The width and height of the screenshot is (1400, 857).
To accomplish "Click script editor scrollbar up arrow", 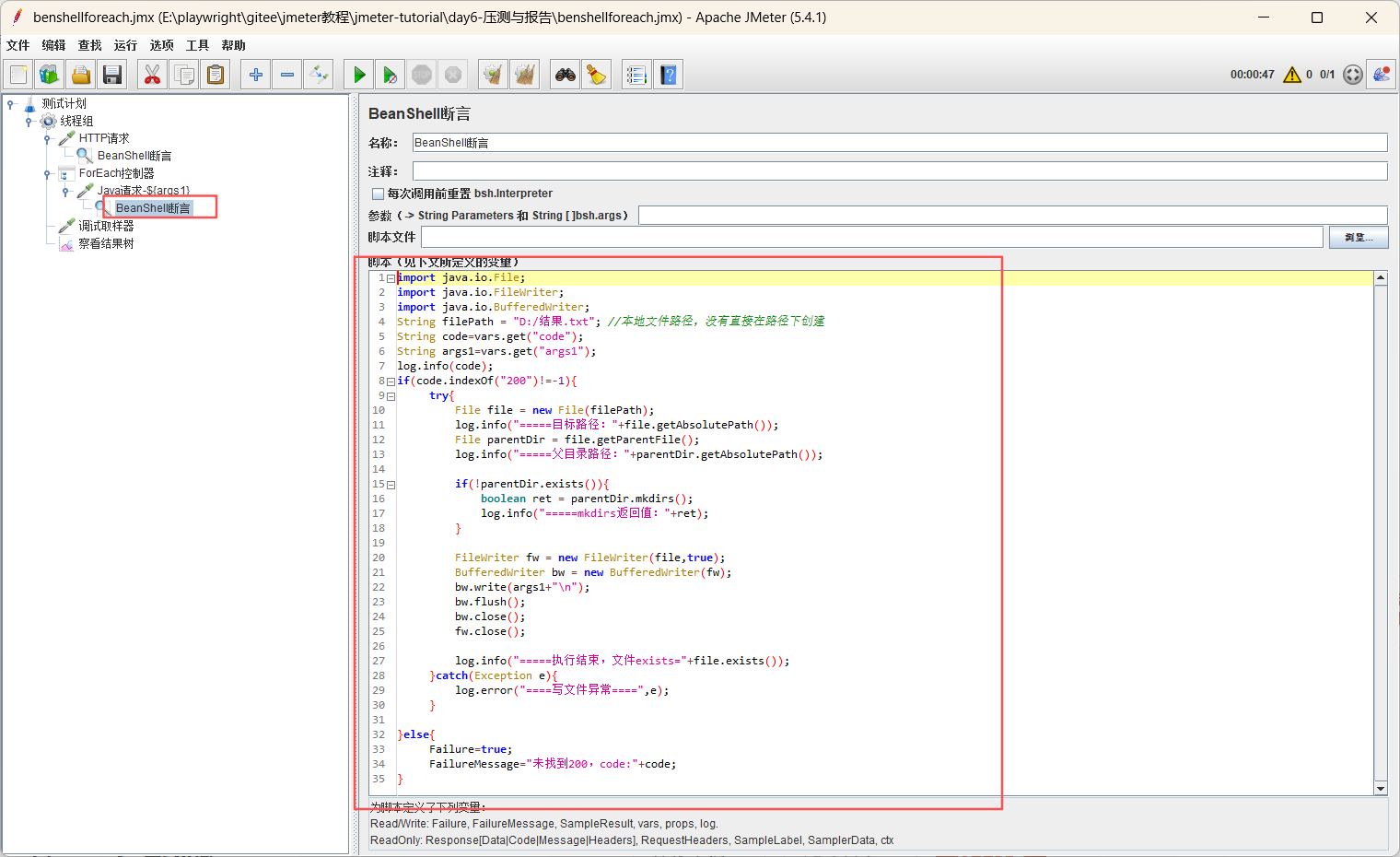I will point(1381,277).
